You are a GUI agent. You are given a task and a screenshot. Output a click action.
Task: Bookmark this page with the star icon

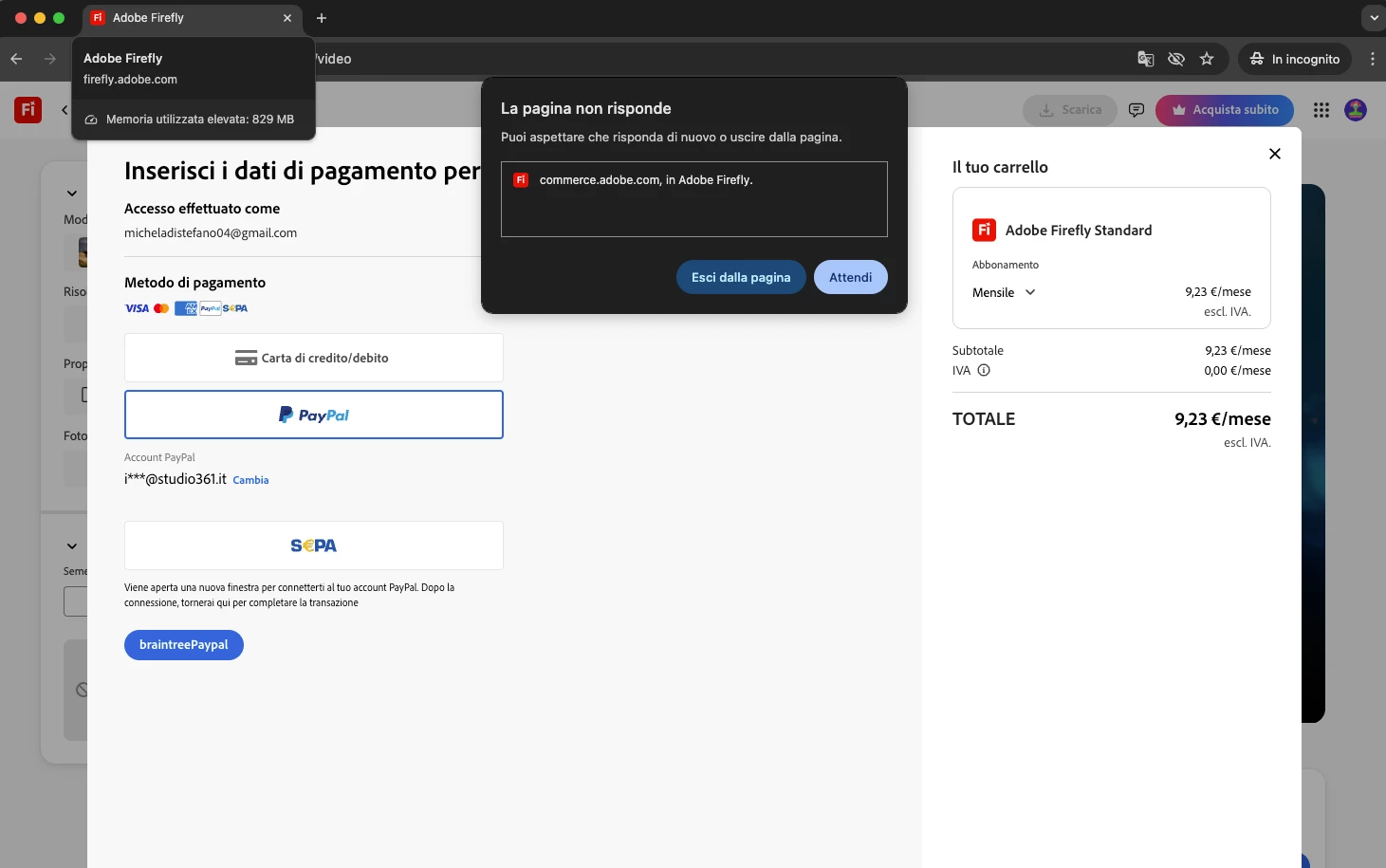(1207, 59)
